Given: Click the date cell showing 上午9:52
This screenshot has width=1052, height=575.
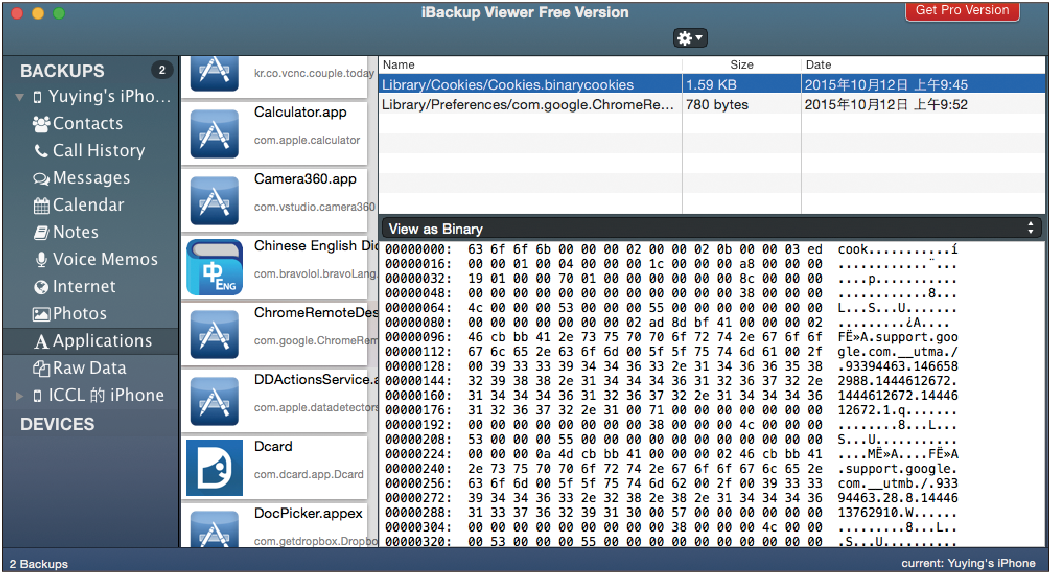Looking at the screenshot, I should coord(886,105).
